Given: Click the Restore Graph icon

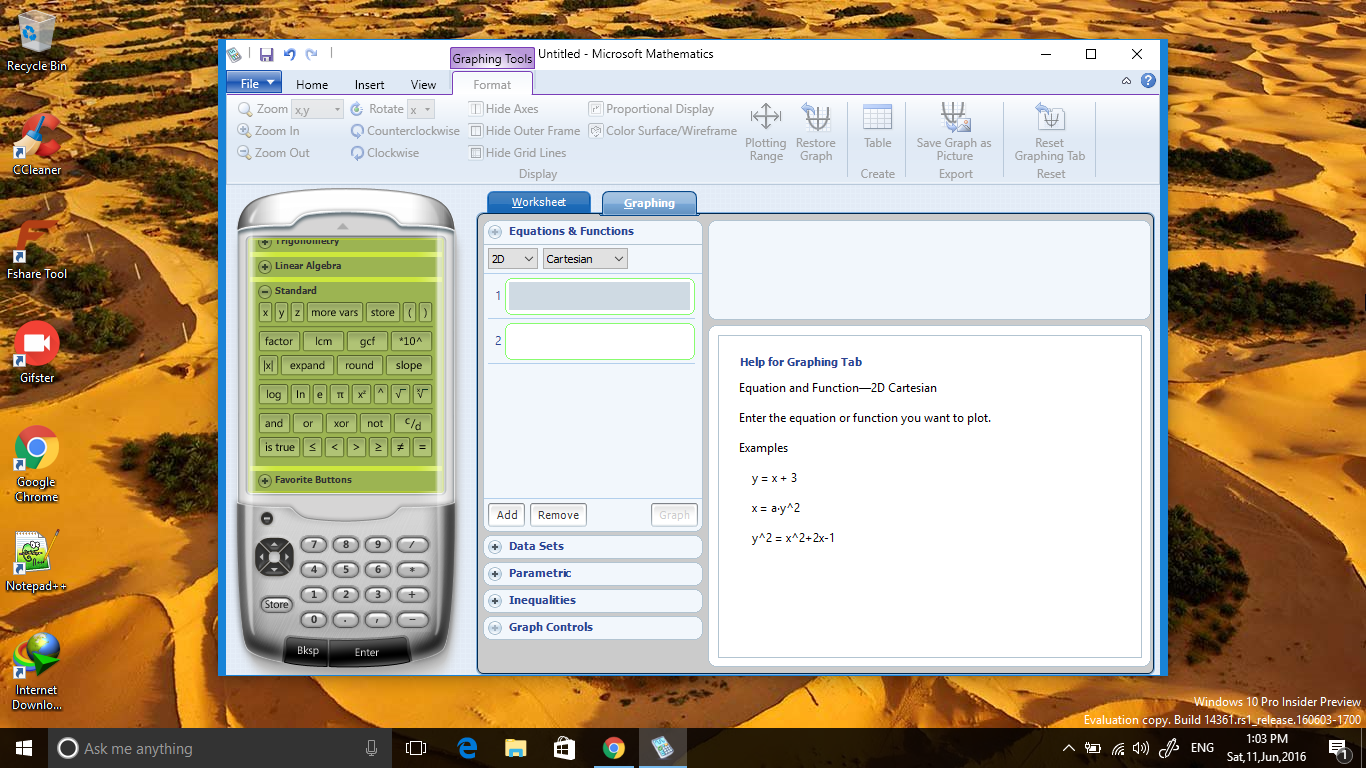Looking at the screenshot, I should pyautogui.click(x=816, y=117).
